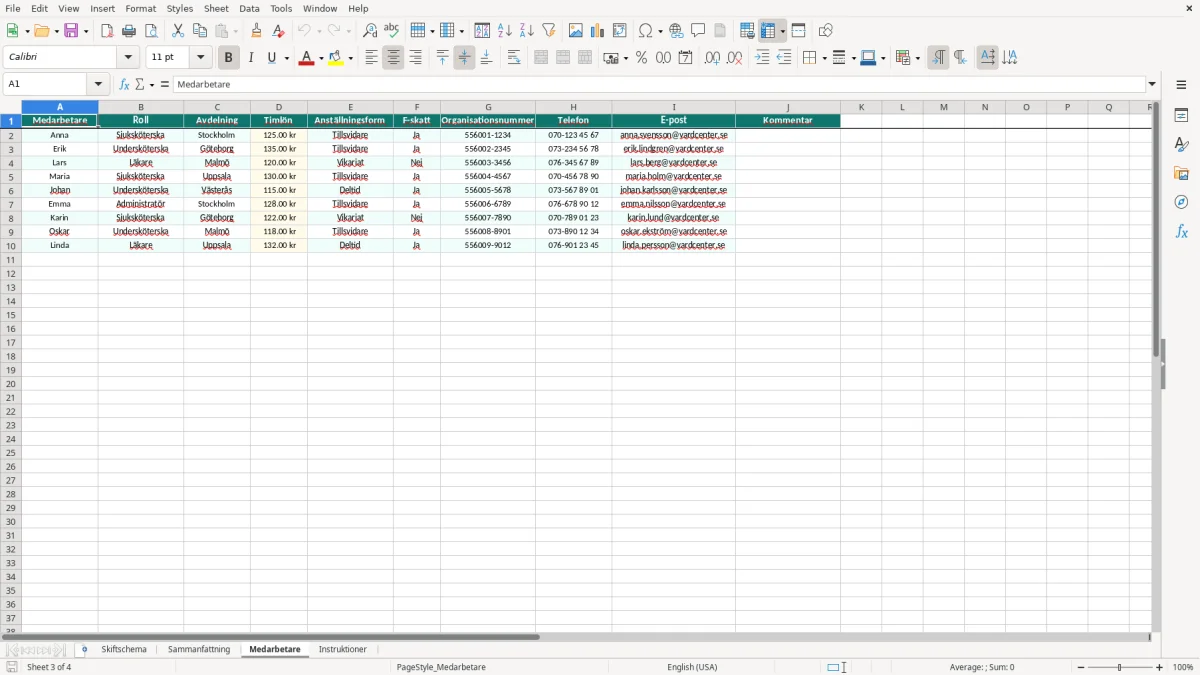Image resolution: width=1200 pixels, height=675 pixels.
Task: Open the font size dropdown
Action: 201,58
